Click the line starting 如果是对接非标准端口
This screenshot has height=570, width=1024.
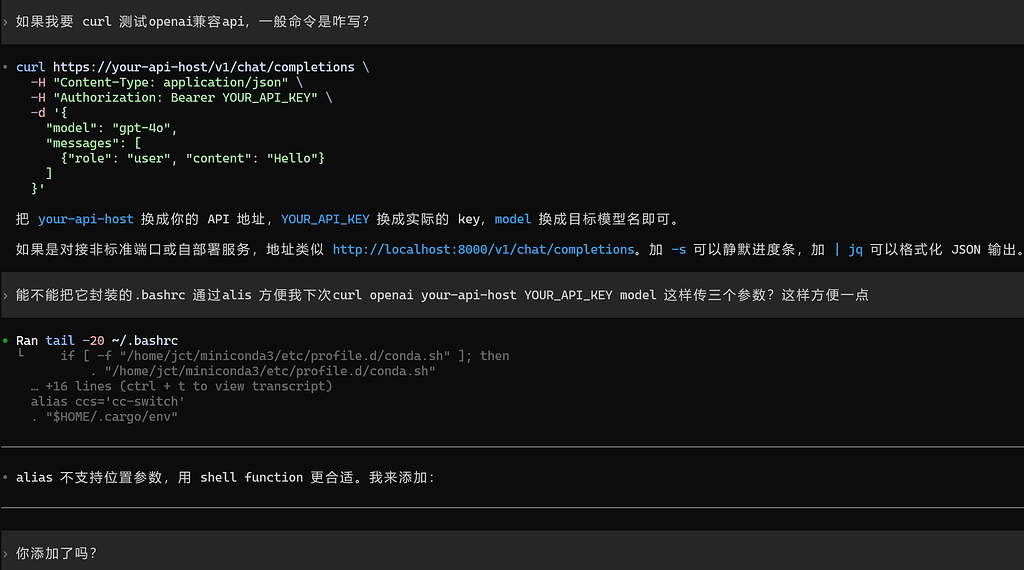point(519,249)
